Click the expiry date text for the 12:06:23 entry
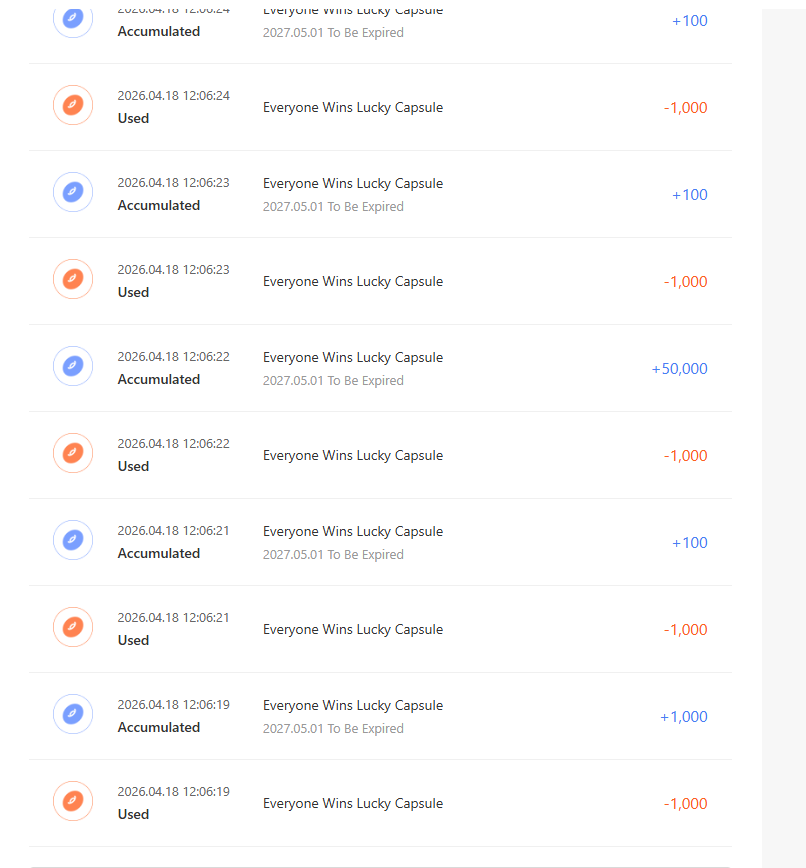This screenshot has width=806, height=868. 333,207
